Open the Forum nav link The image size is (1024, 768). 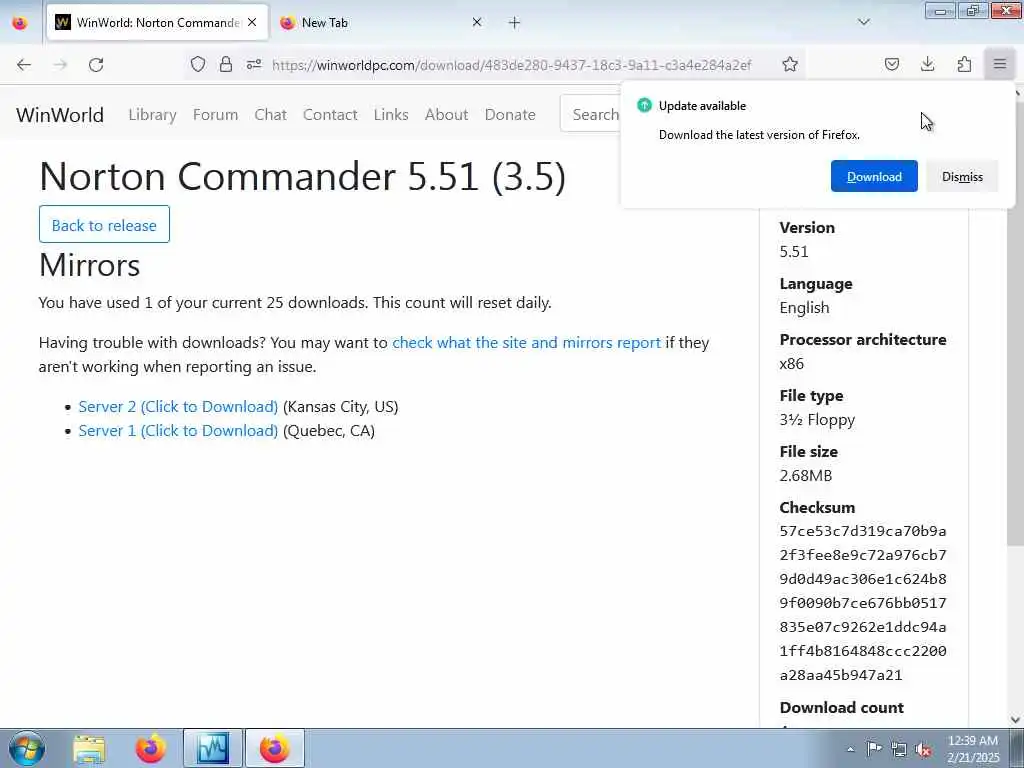[x=216, y=115]
